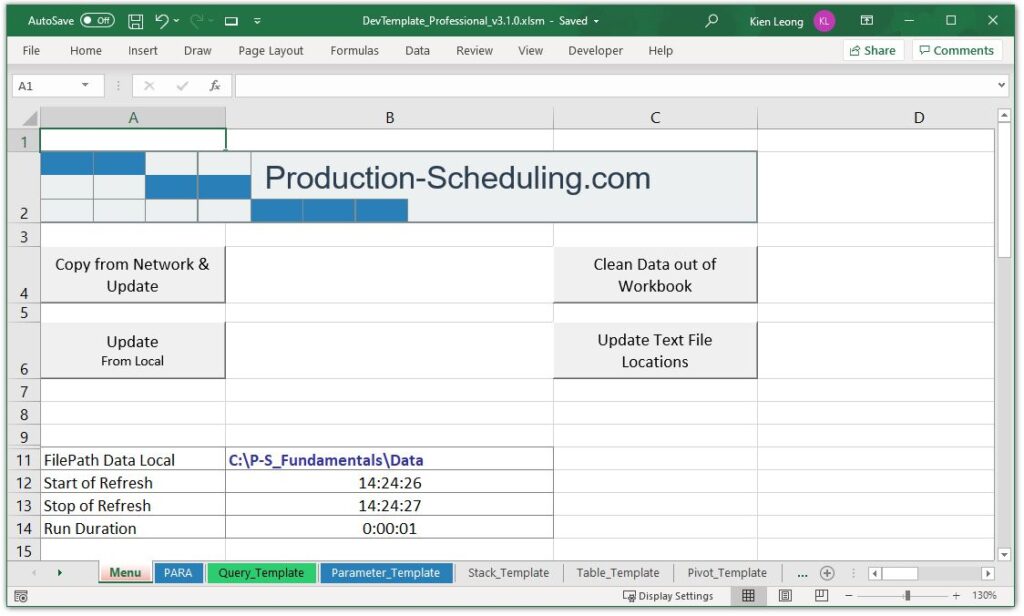The image size is (1024, 616).
Task: Click inside the formula bar input
Action: pyautogui.click(x=614, y=86)
